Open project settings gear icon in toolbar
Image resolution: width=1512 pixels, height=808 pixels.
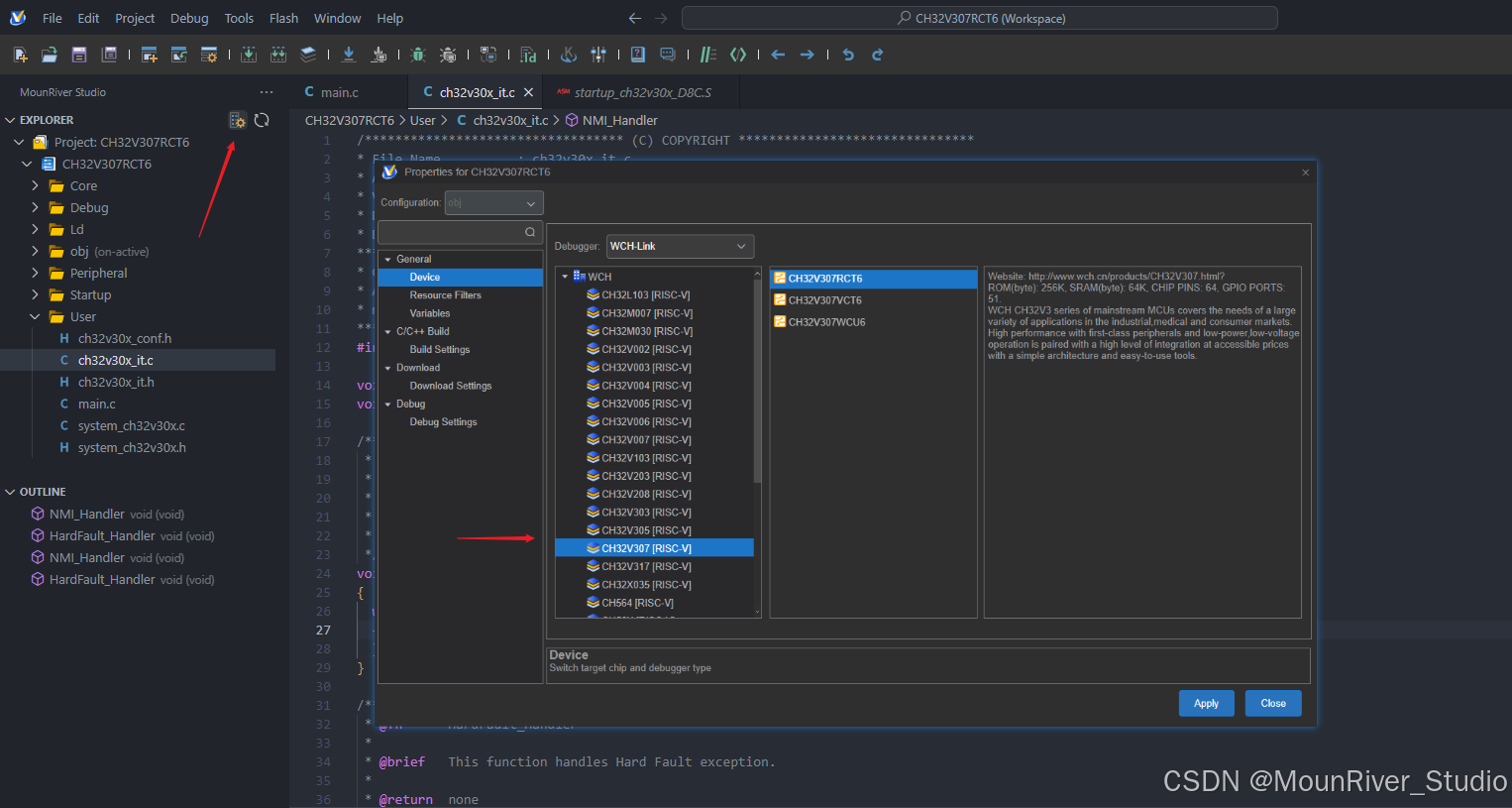click(209, 55)
